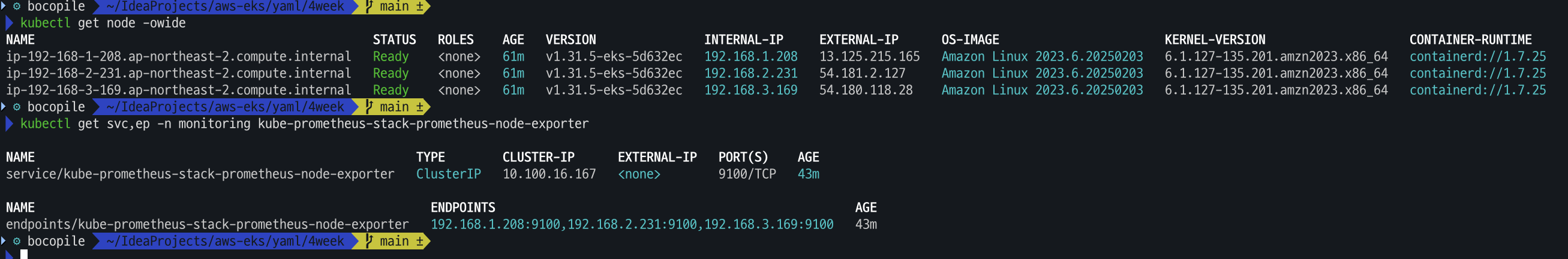Click the internal IP 192.168.2.231 in node list
This screenshot has height=259, width=1568.
tap(750, 74)
